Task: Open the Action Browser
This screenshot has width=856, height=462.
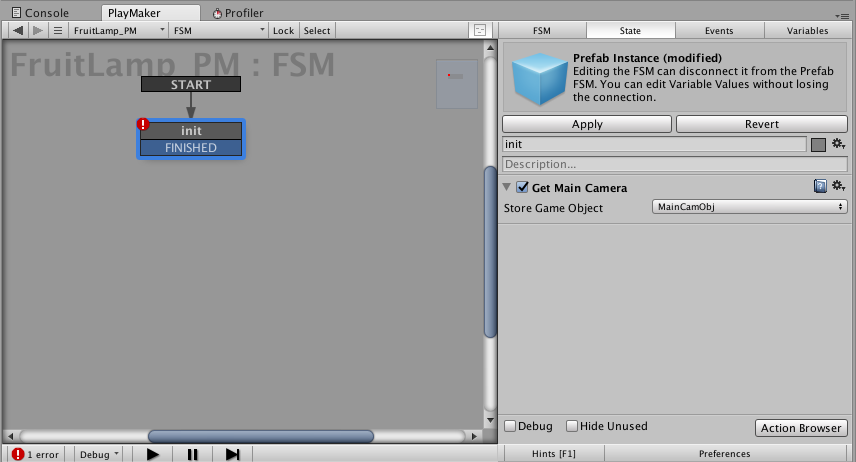Action: point(801,428)
